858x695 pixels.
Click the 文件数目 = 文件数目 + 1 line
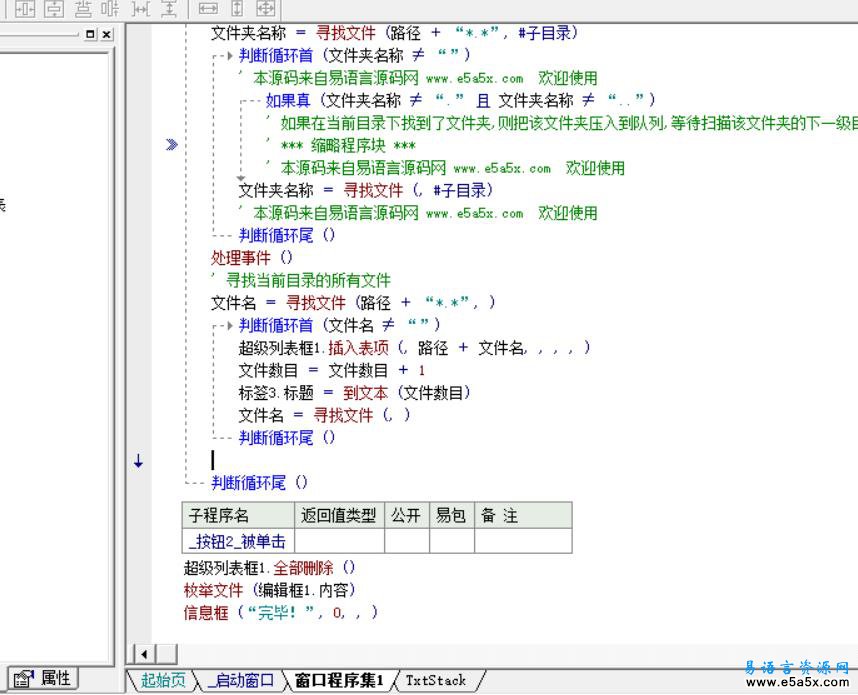tap(332, 370)
